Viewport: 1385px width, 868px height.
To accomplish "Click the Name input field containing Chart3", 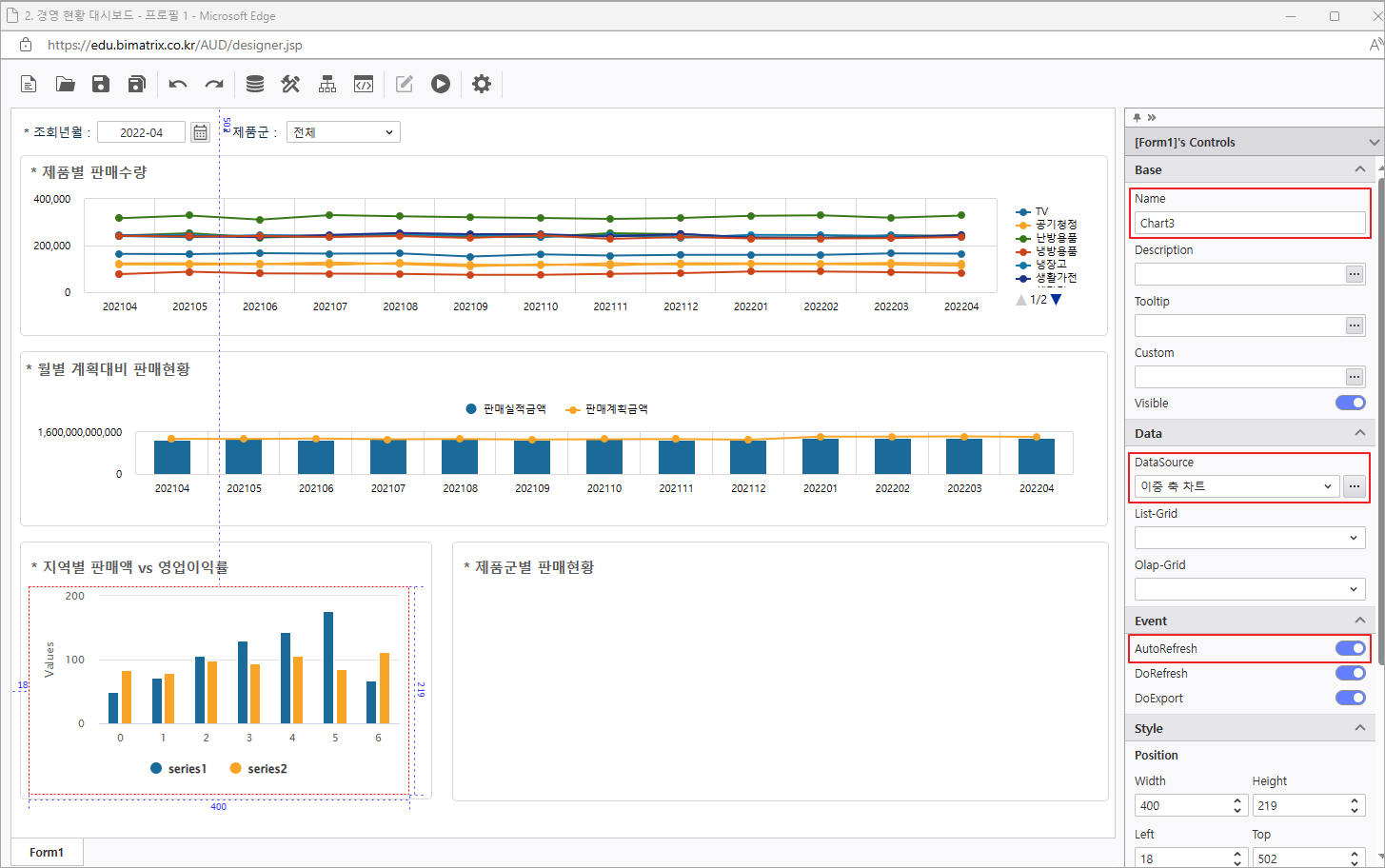I will click(1249, 223).
